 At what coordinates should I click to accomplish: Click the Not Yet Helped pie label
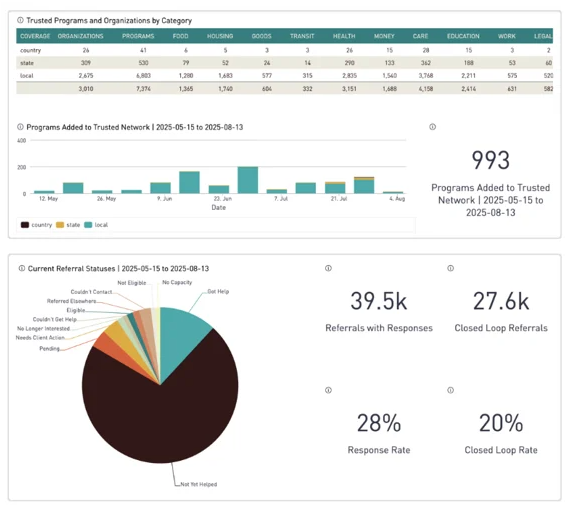199,484
